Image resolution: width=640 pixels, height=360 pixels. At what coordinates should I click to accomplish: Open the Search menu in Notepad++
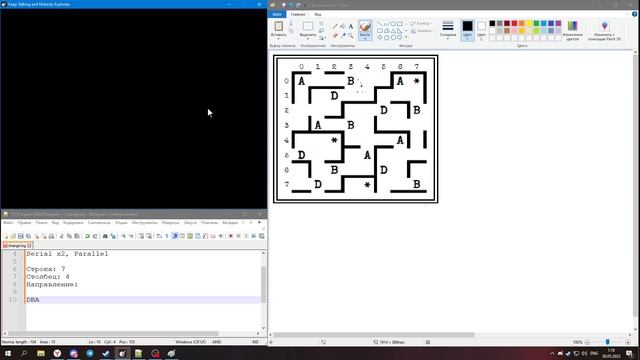click(x=41, y=223)
